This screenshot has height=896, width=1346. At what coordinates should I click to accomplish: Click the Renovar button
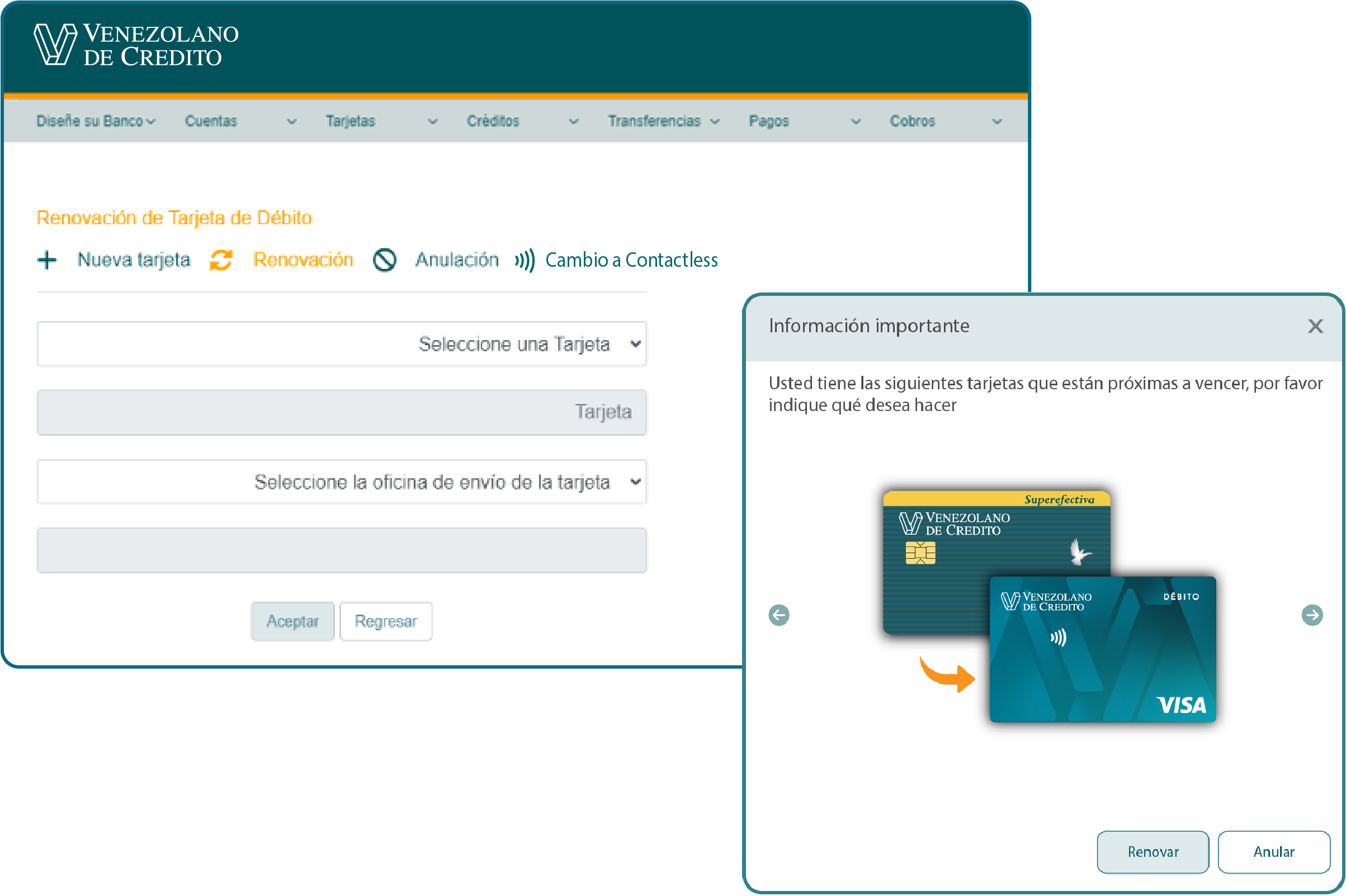pos(1153,852)
